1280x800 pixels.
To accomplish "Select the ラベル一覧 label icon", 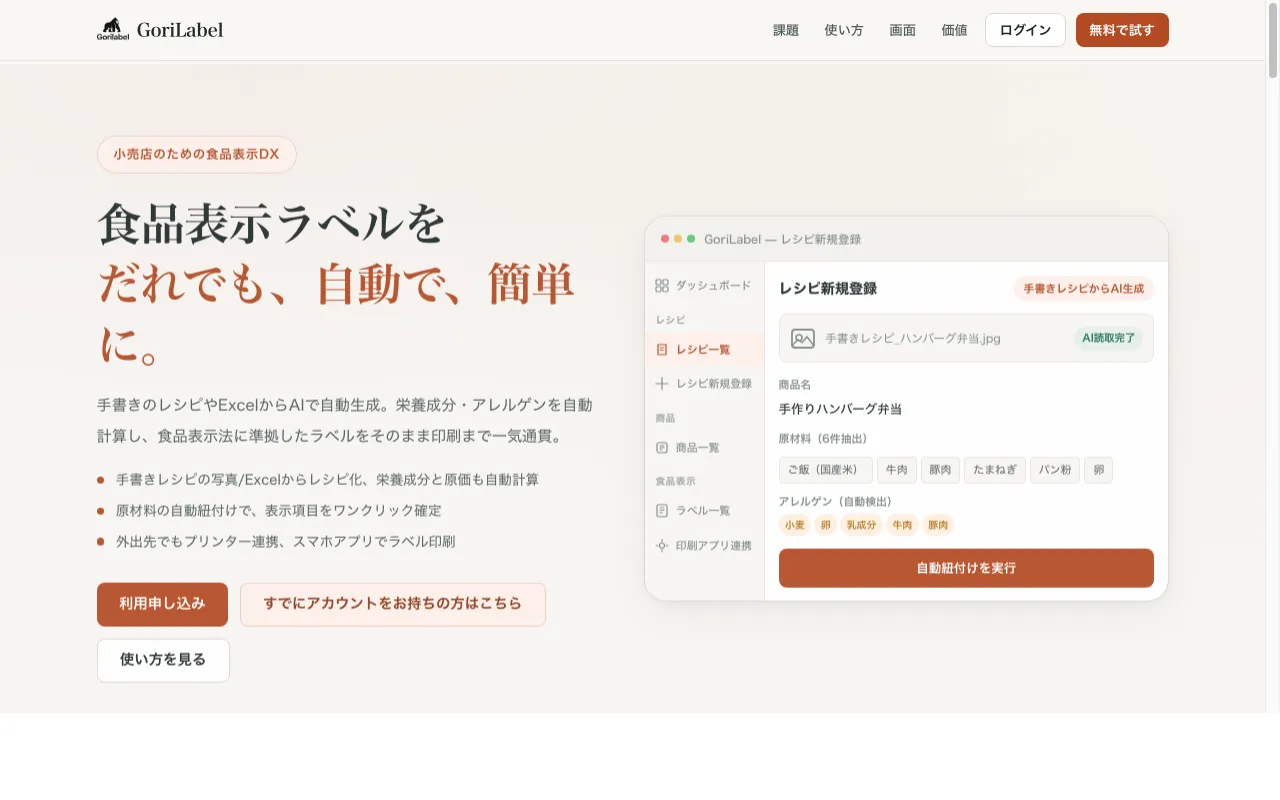I will point(662,510).
